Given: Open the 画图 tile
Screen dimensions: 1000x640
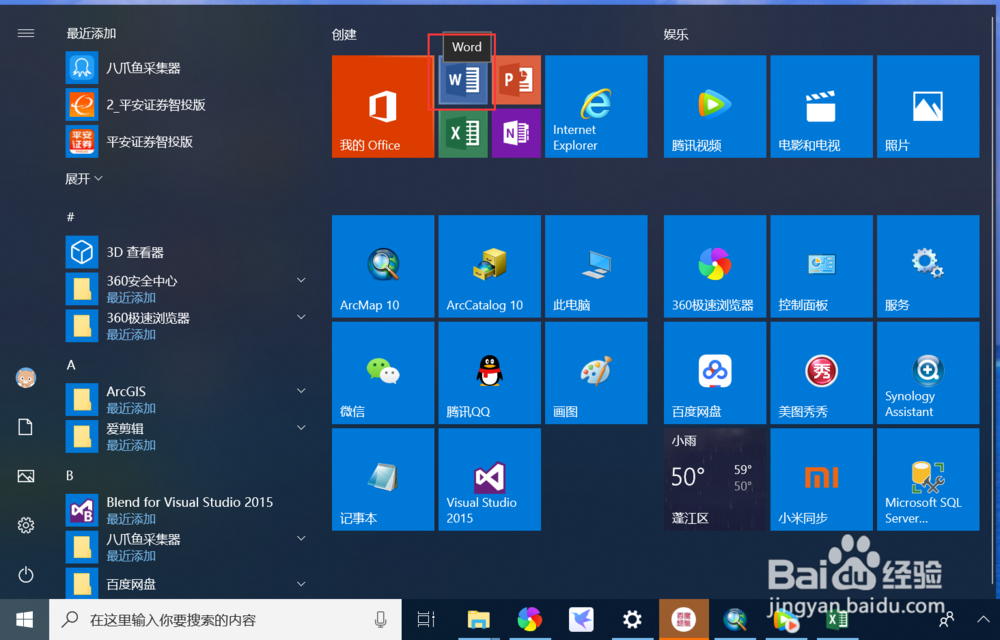Looking at the screenshot, I should coord(596,373).
